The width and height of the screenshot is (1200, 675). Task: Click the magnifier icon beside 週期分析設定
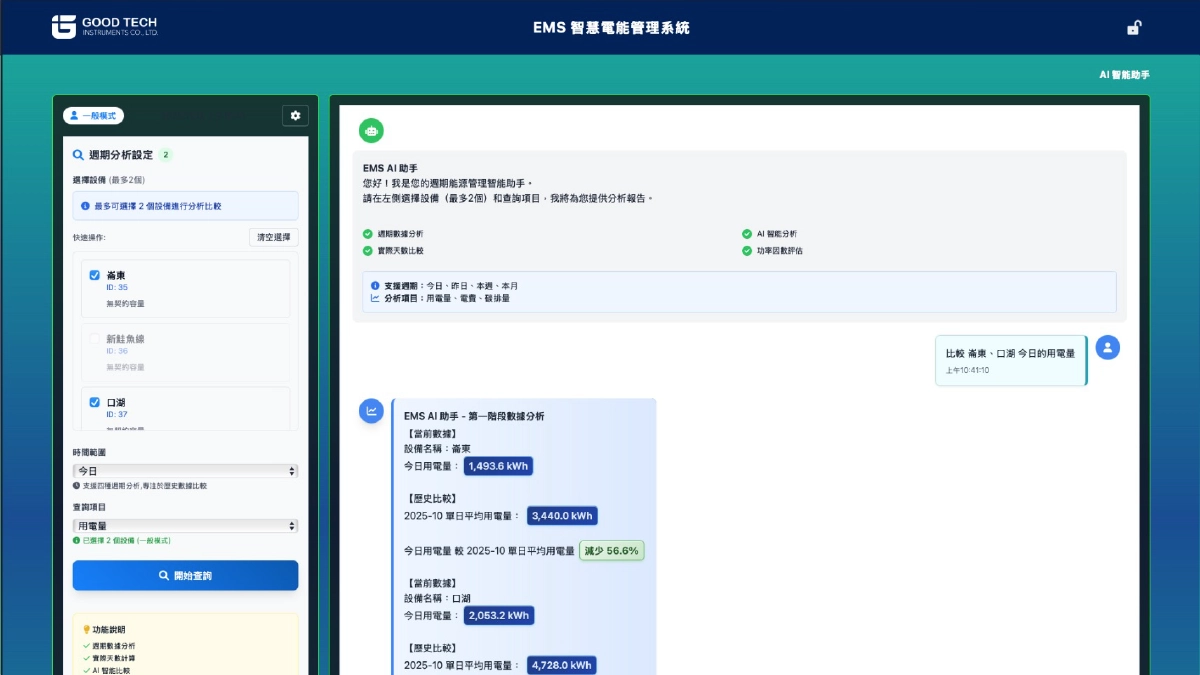pos(78,155)
